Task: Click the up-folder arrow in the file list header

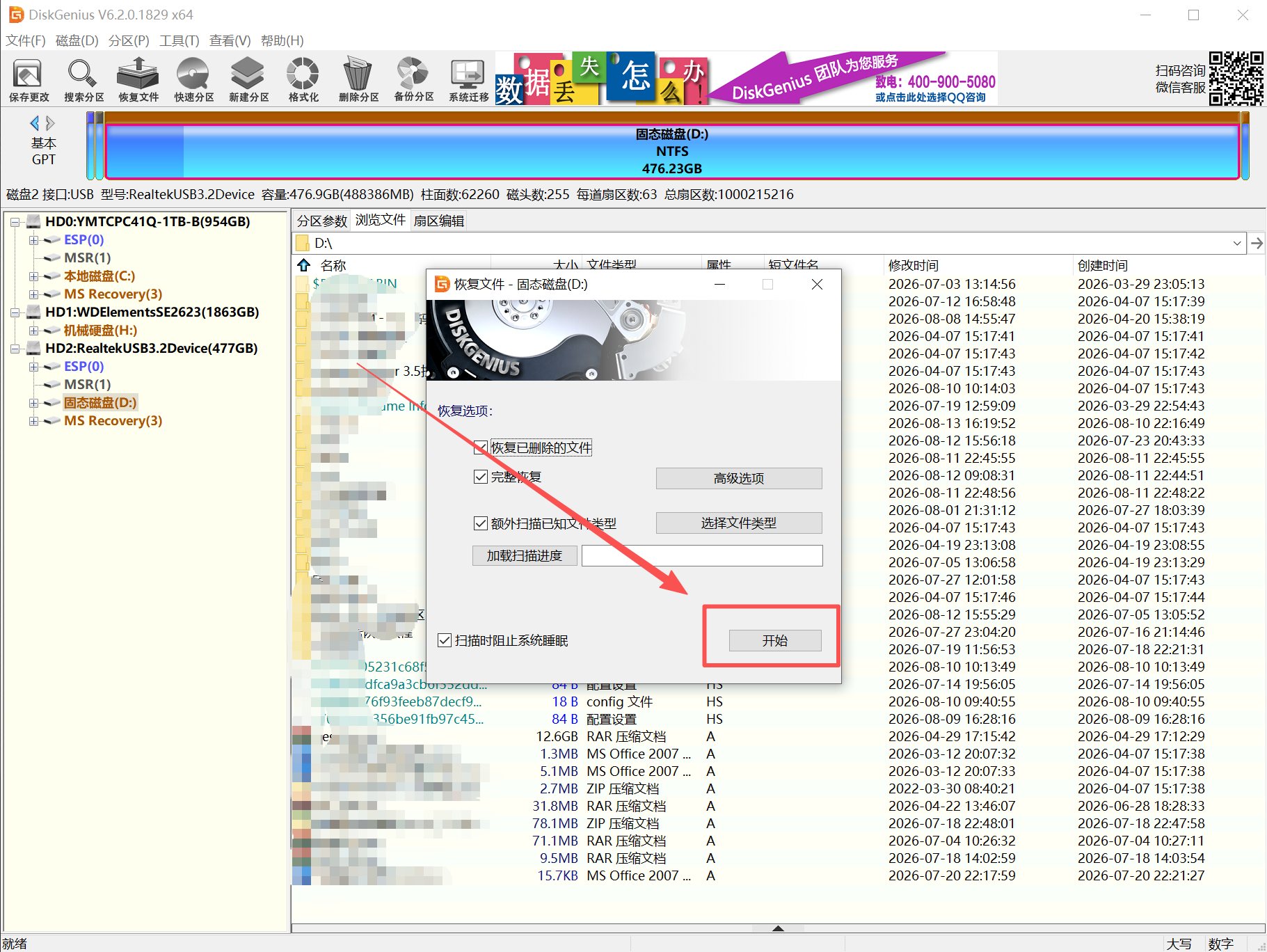Action: 303,265
